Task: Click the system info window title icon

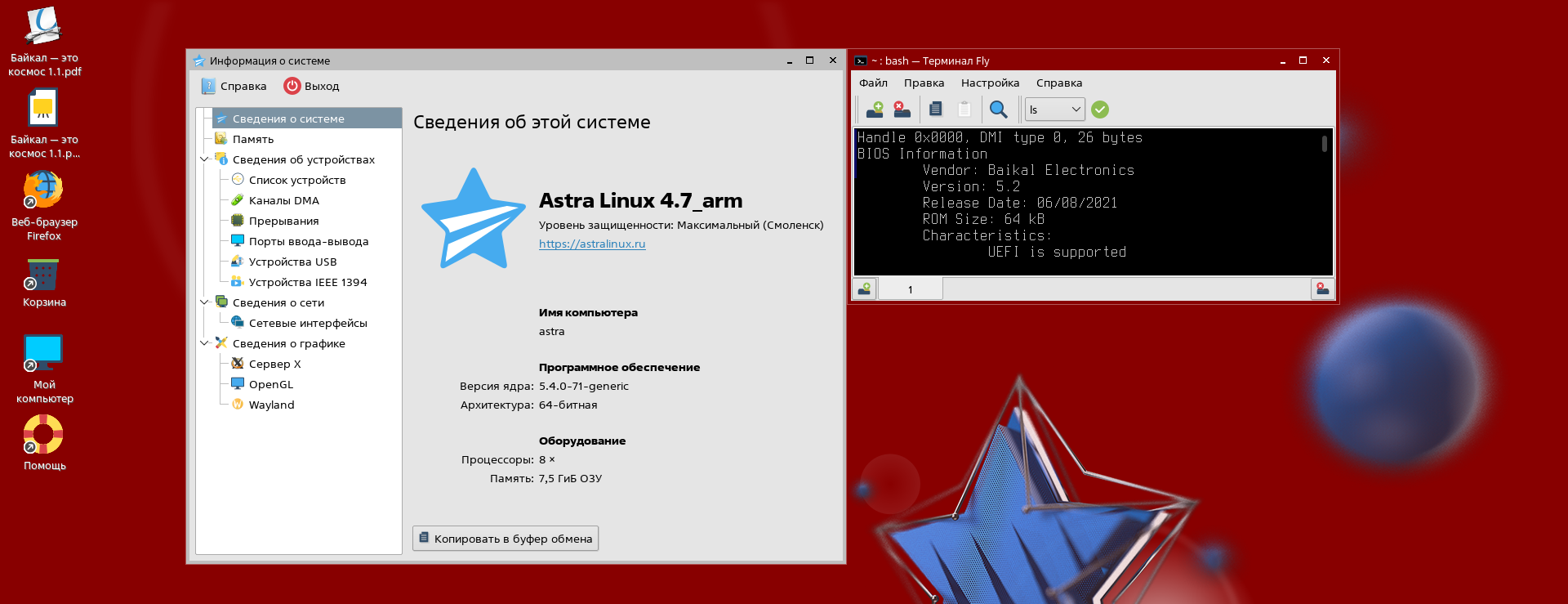Action: coord(198,60)
